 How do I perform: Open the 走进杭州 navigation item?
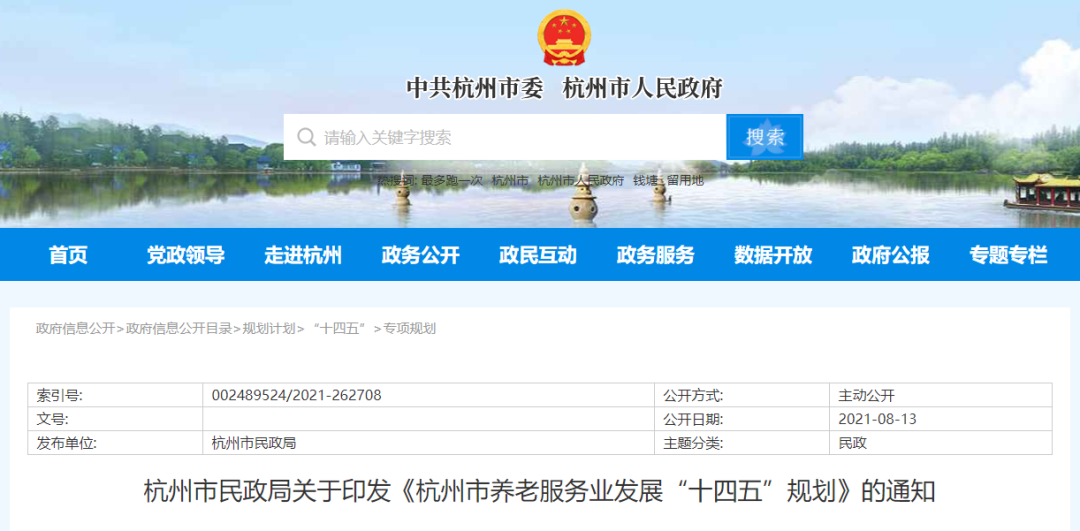click(x=303, y=255)
